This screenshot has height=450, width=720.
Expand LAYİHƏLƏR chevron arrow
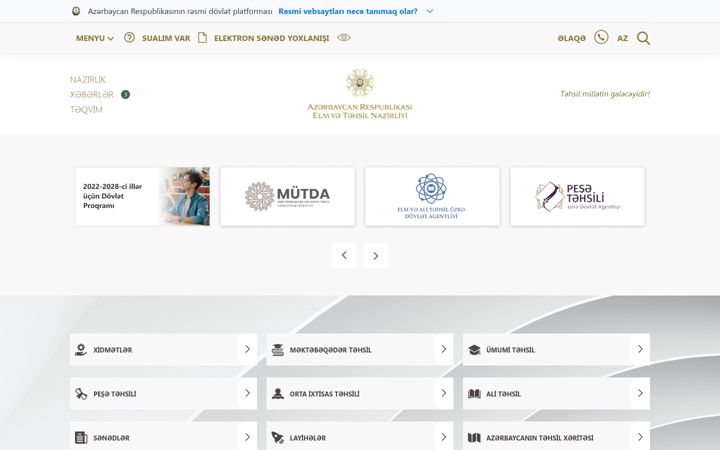pos(444,437)
